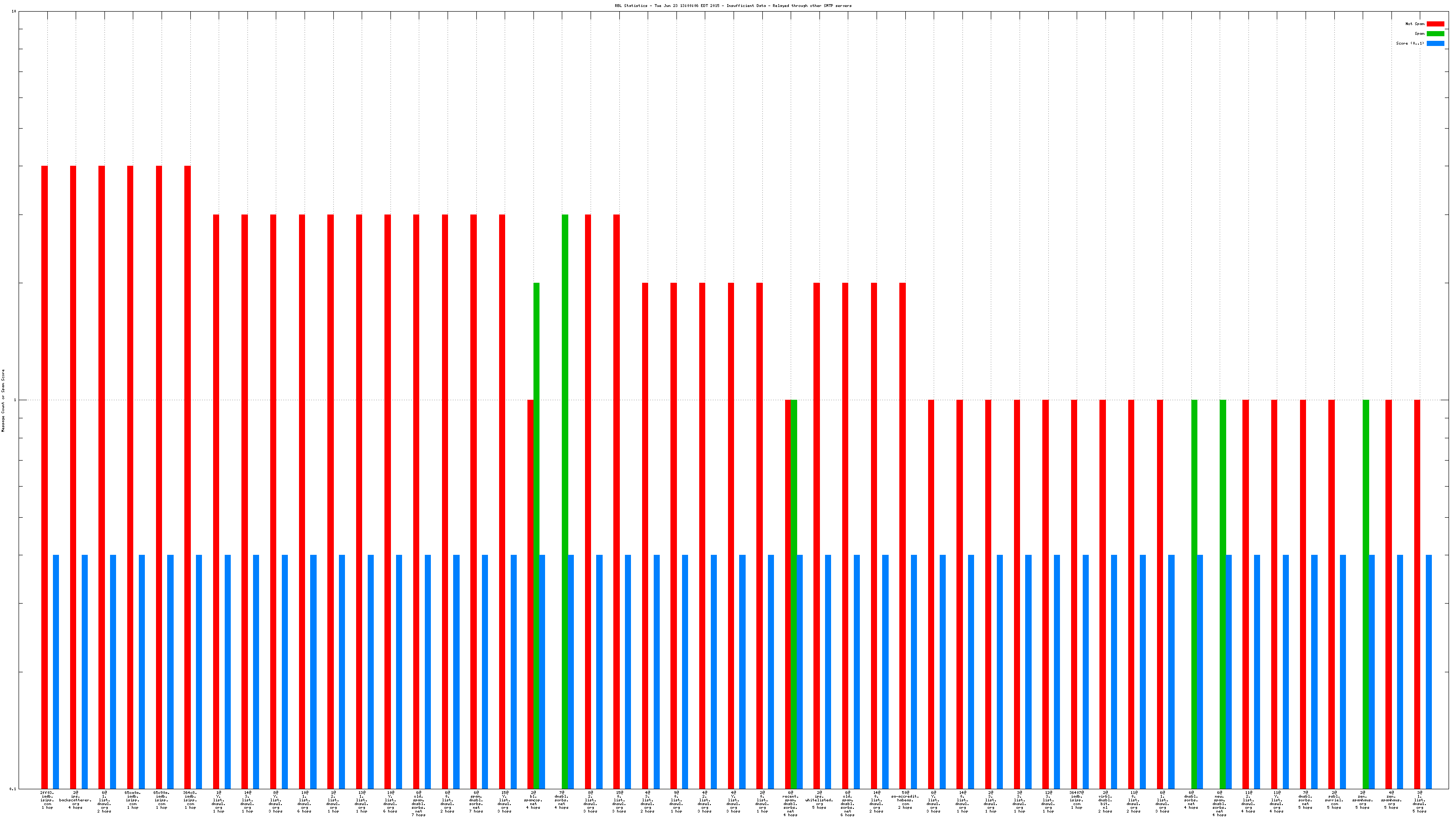
Task: Click the blue Score legend swatch
Action: pos(1435,43)
